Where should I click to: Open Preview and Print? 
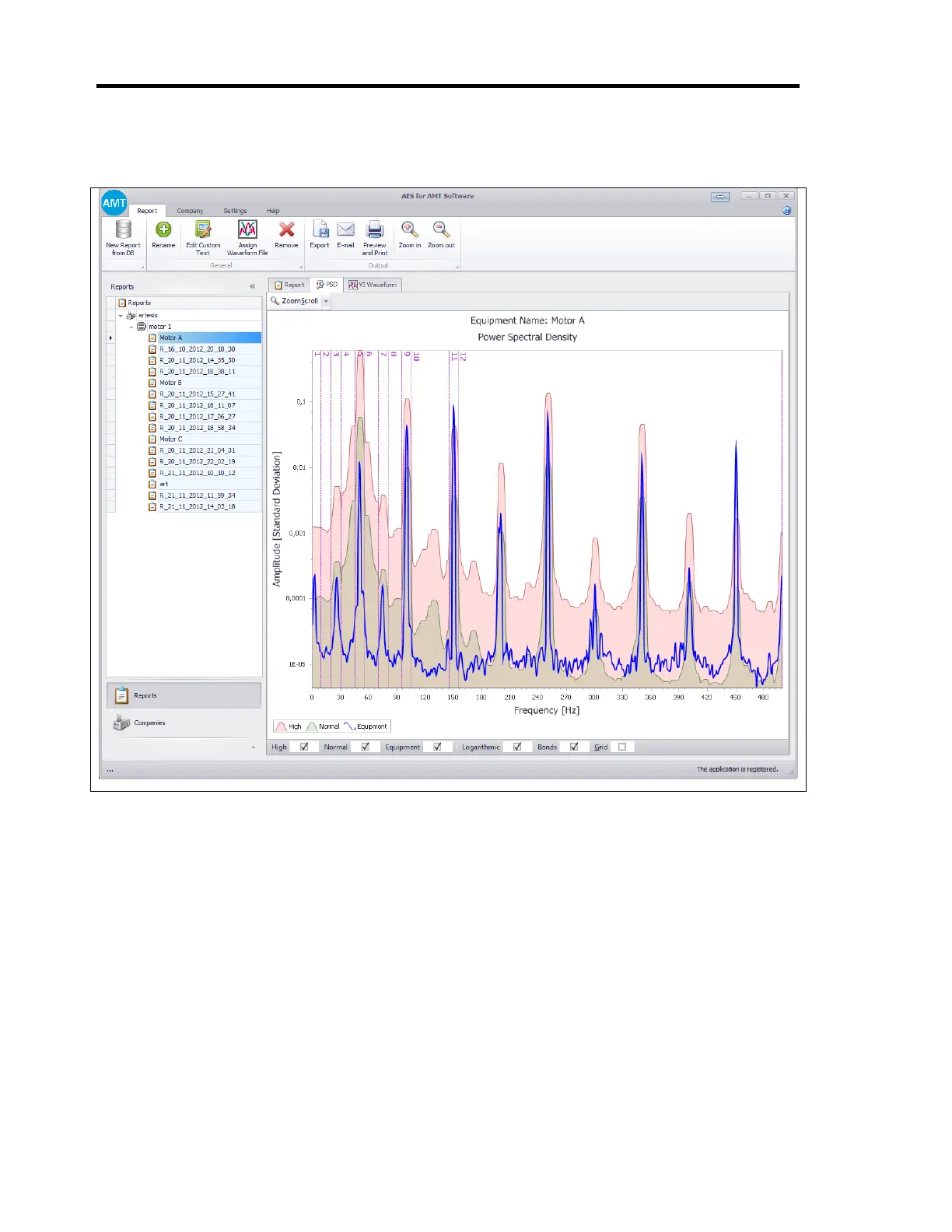click(x=375, y=230)
